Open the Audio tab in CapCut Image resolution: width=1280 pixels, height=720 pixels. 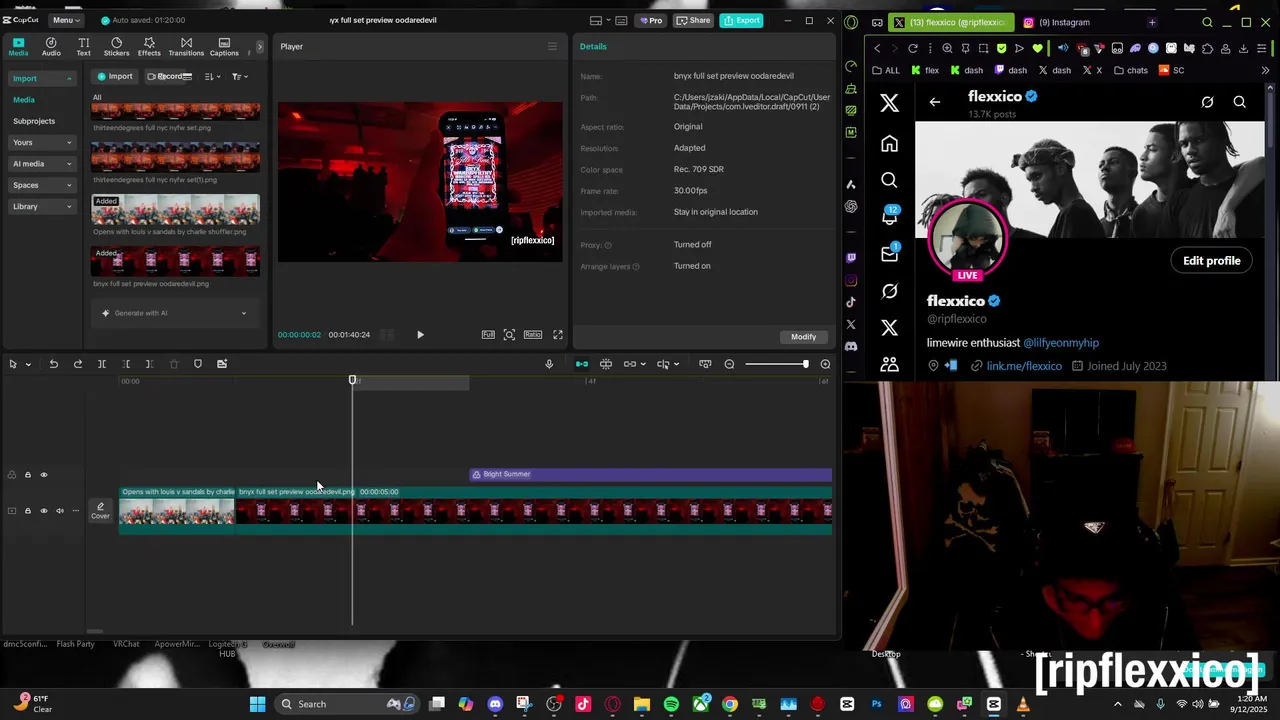(51, 47)
